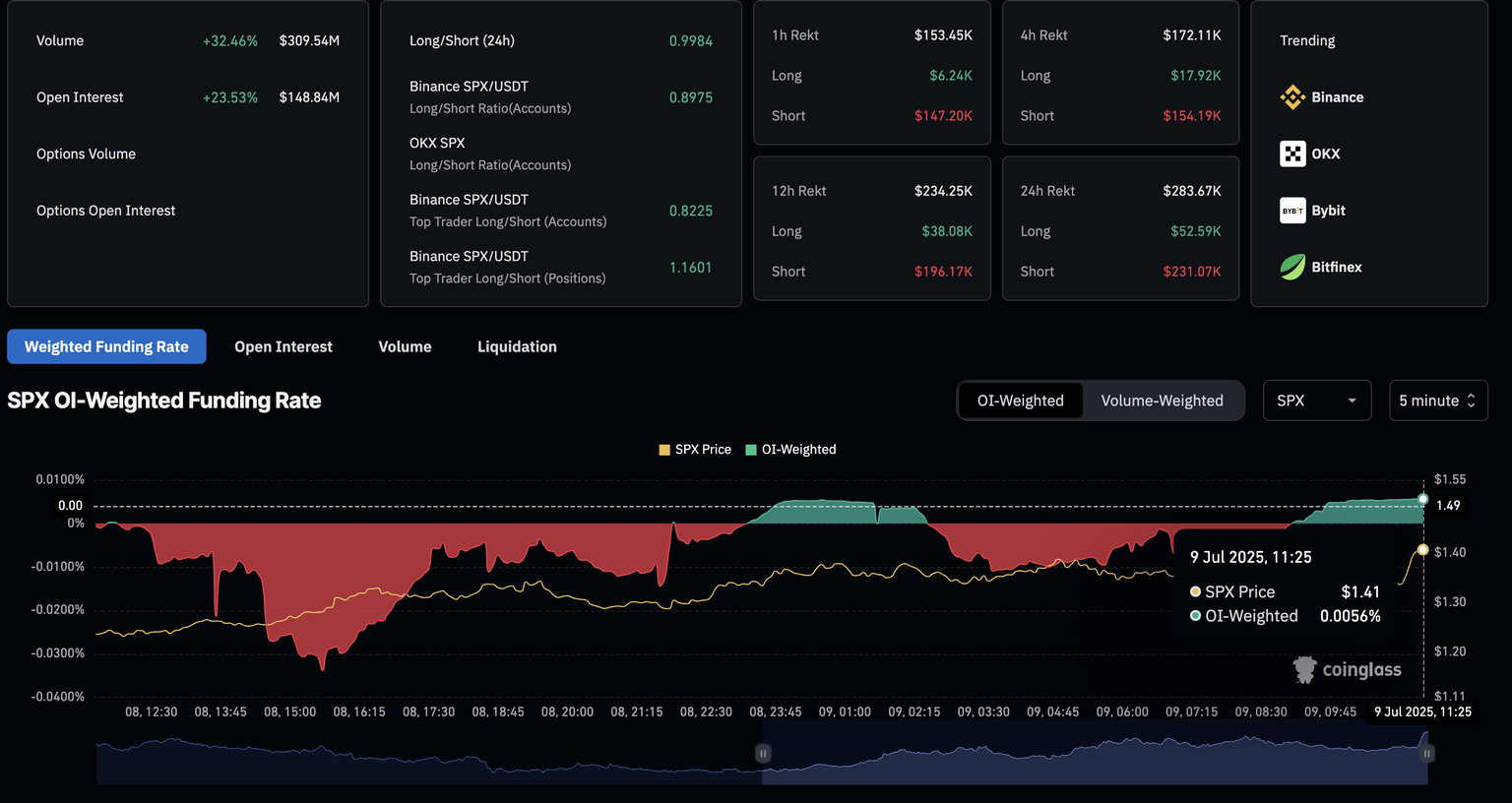The height and width of the screenshot is (803, 1512).
Task: Toggle the OI-Weighted legend series
Action: [x=790, y=450]
